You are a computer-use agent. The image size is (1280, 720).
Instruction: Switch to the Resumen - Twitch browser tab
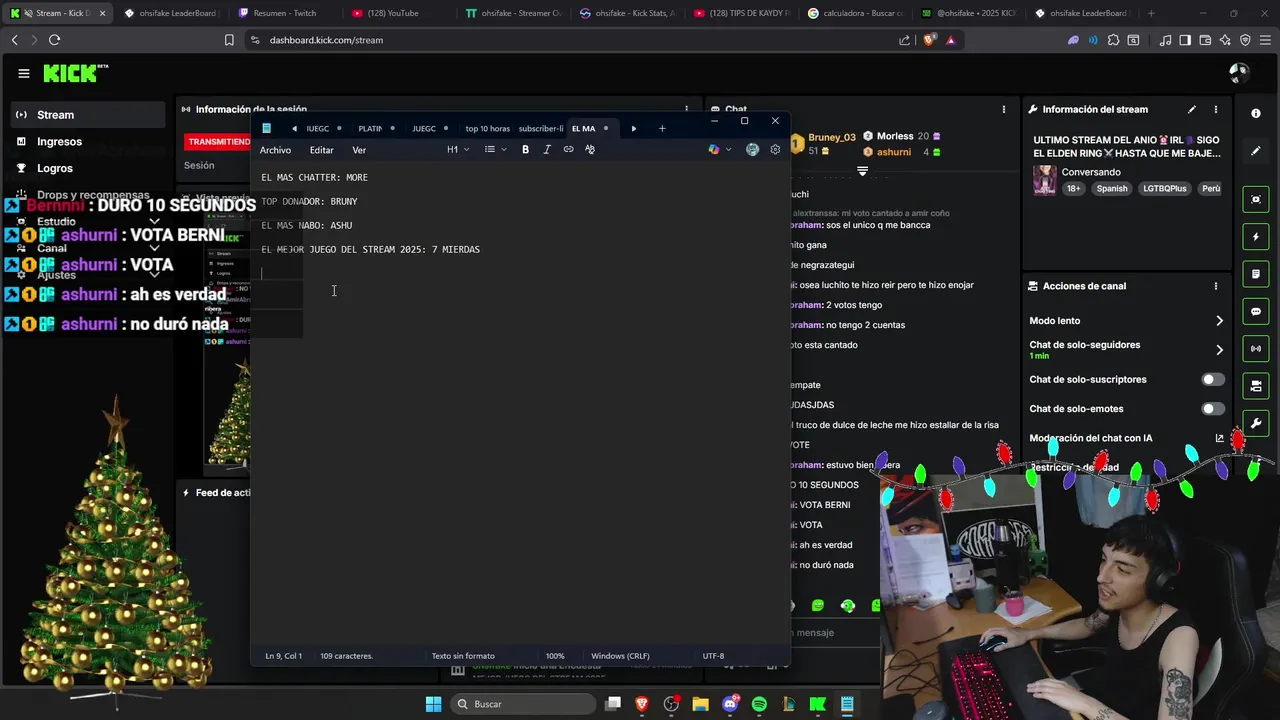pyautogui.click(x=283, y=13)
